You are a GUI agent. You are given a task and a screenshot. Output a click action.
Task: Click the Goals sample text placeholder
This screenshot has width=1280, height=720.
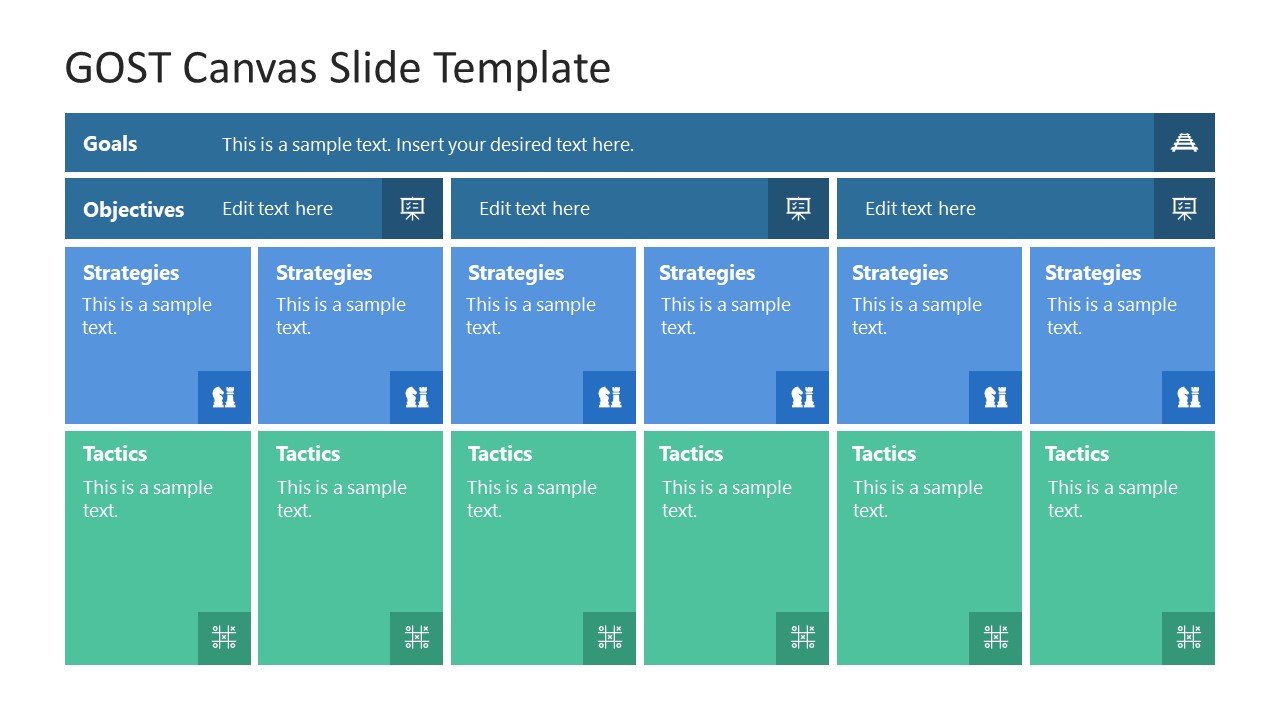(428, 145)
